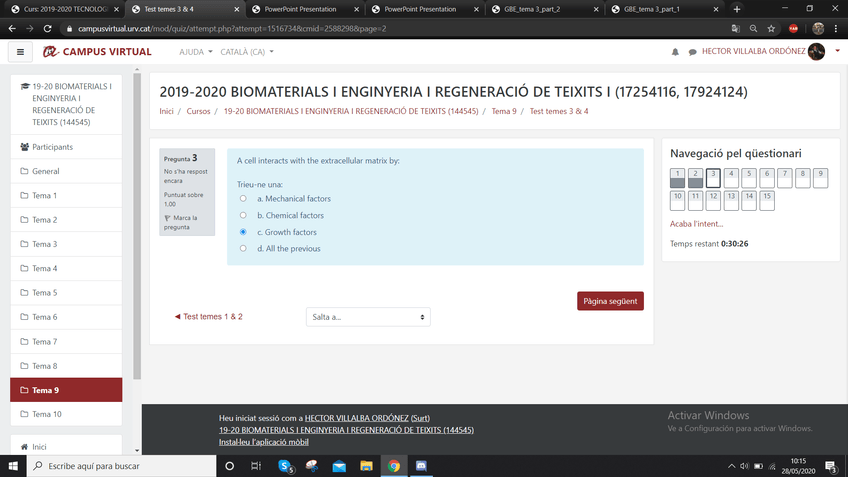Open the 'Salta a...' dropdown
The width and height of the screenshot is (848, 477).
click(x=368, y=317)
